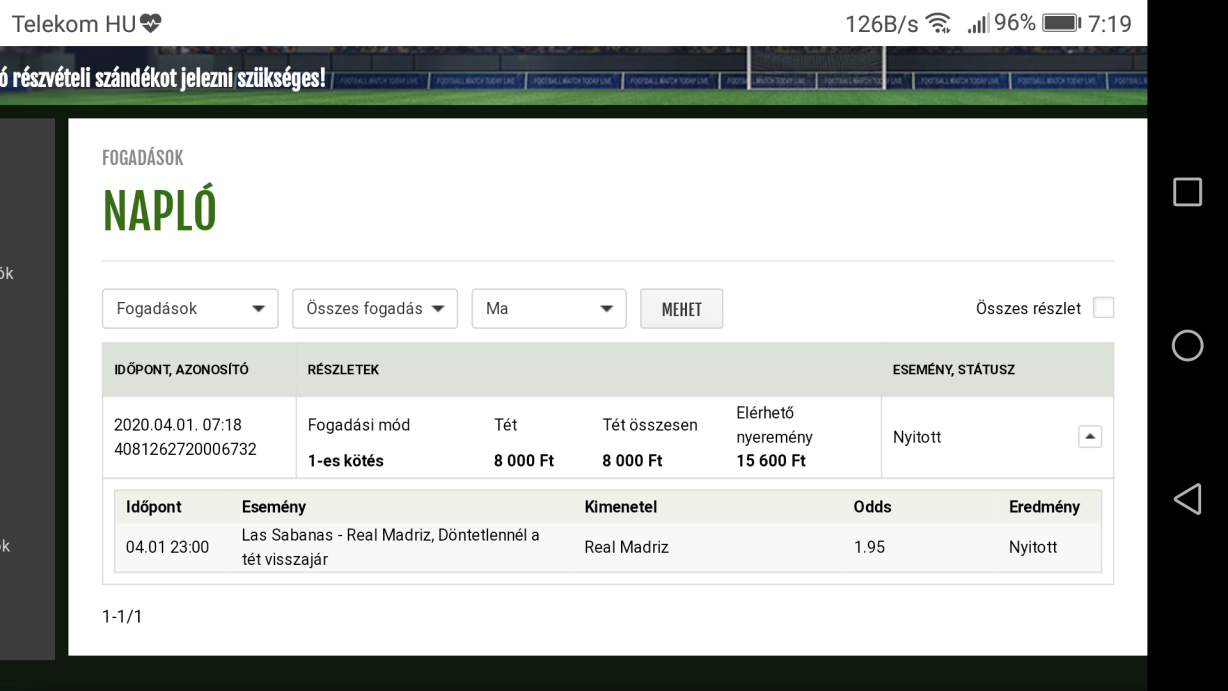Tap the Android recent apps square button

[1187, 193]
